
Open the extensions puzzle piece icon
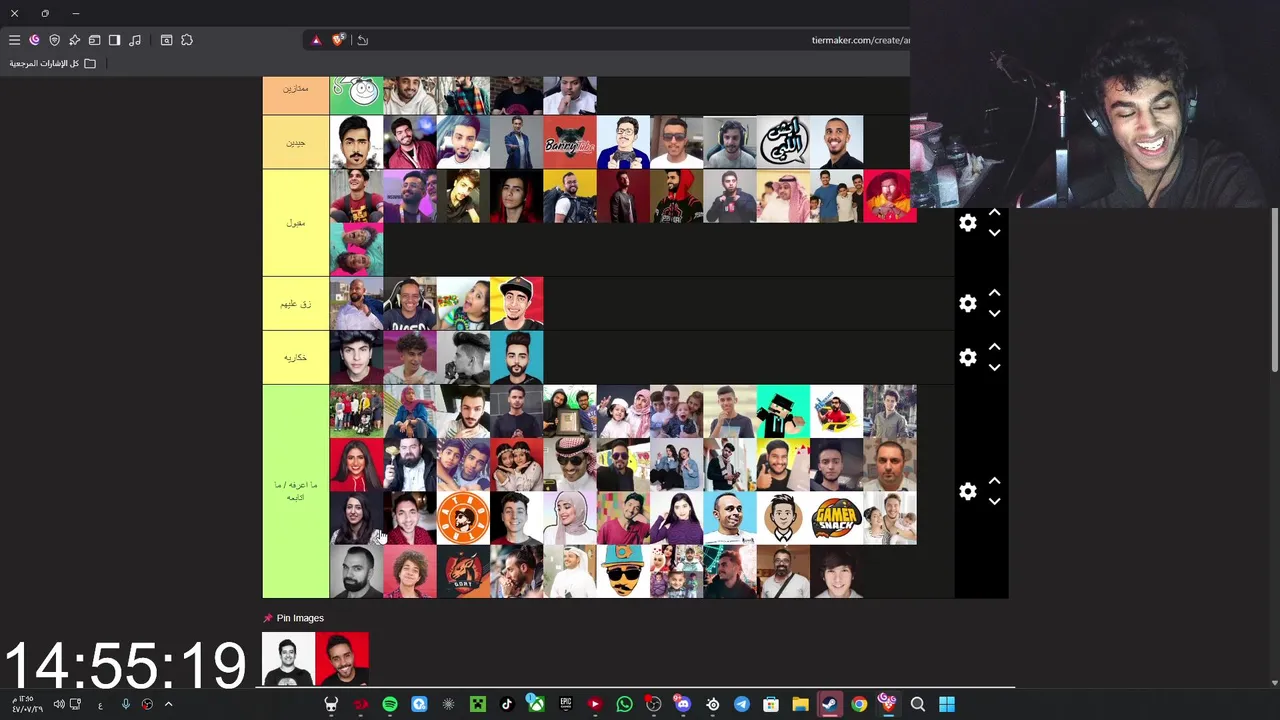pos(187,40)
